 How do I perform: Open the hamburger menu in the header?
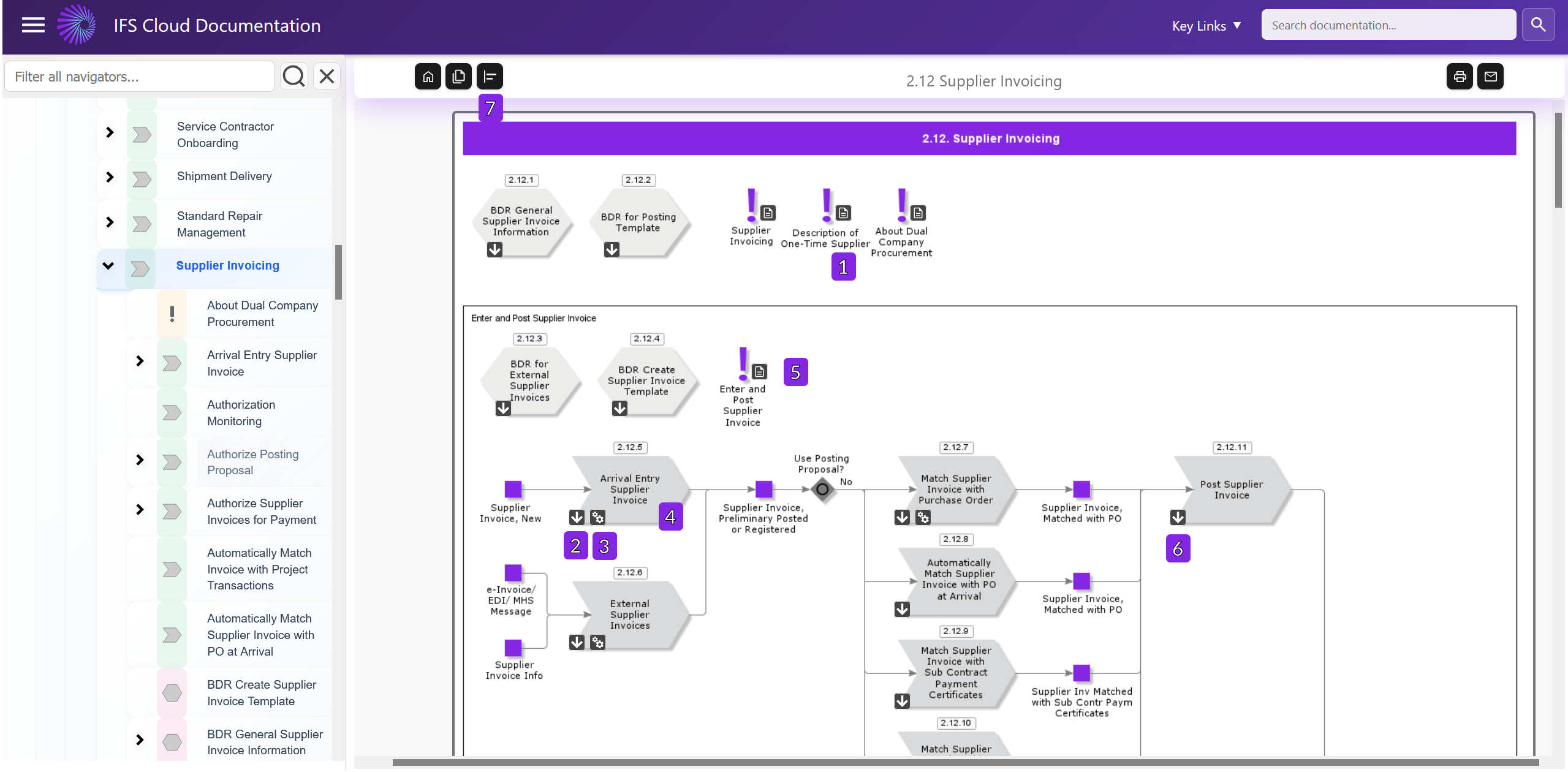click(33, 25)
